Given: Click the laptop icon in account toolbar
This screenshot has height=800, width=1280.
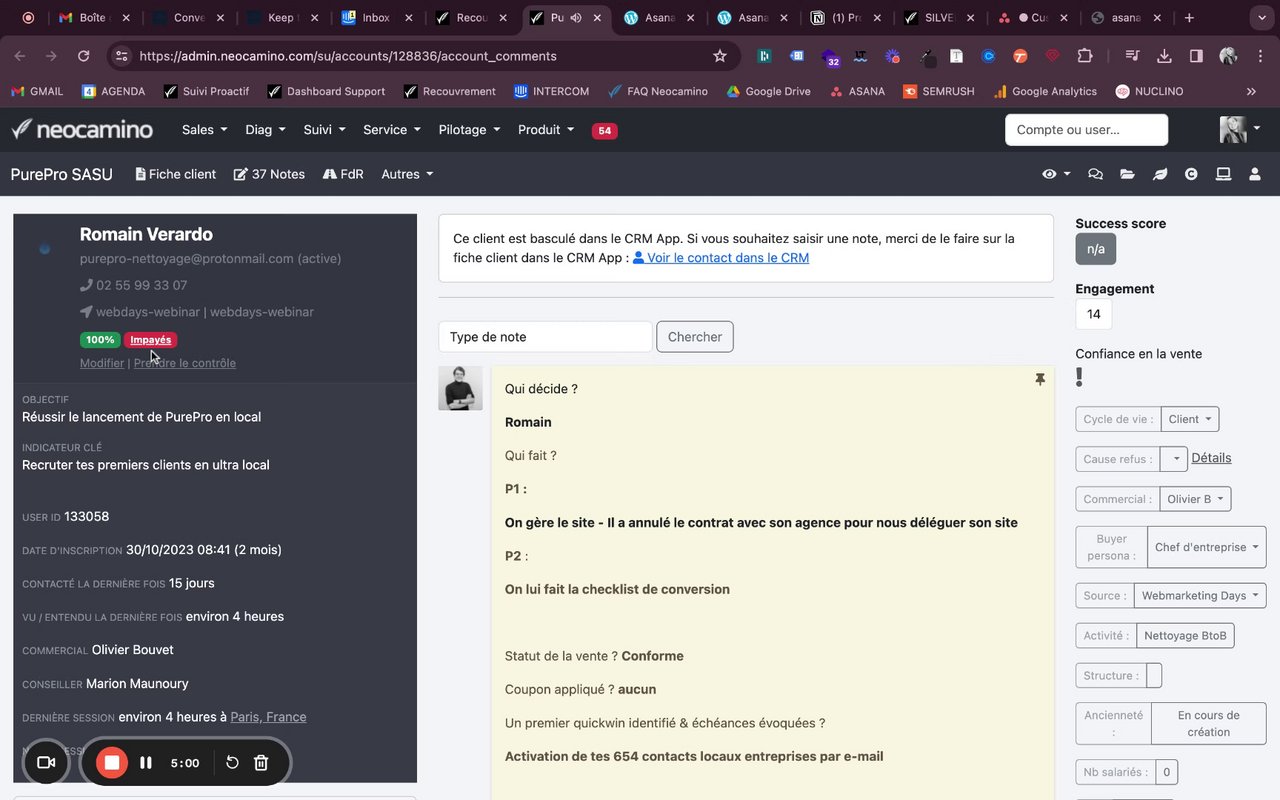Looking at the screenshot, I should 1223,174.
